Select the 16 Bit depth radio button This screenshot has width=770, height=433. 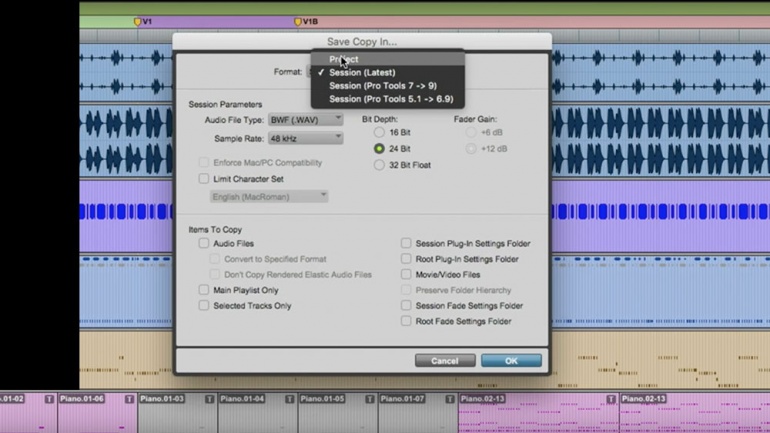[379, 132]
